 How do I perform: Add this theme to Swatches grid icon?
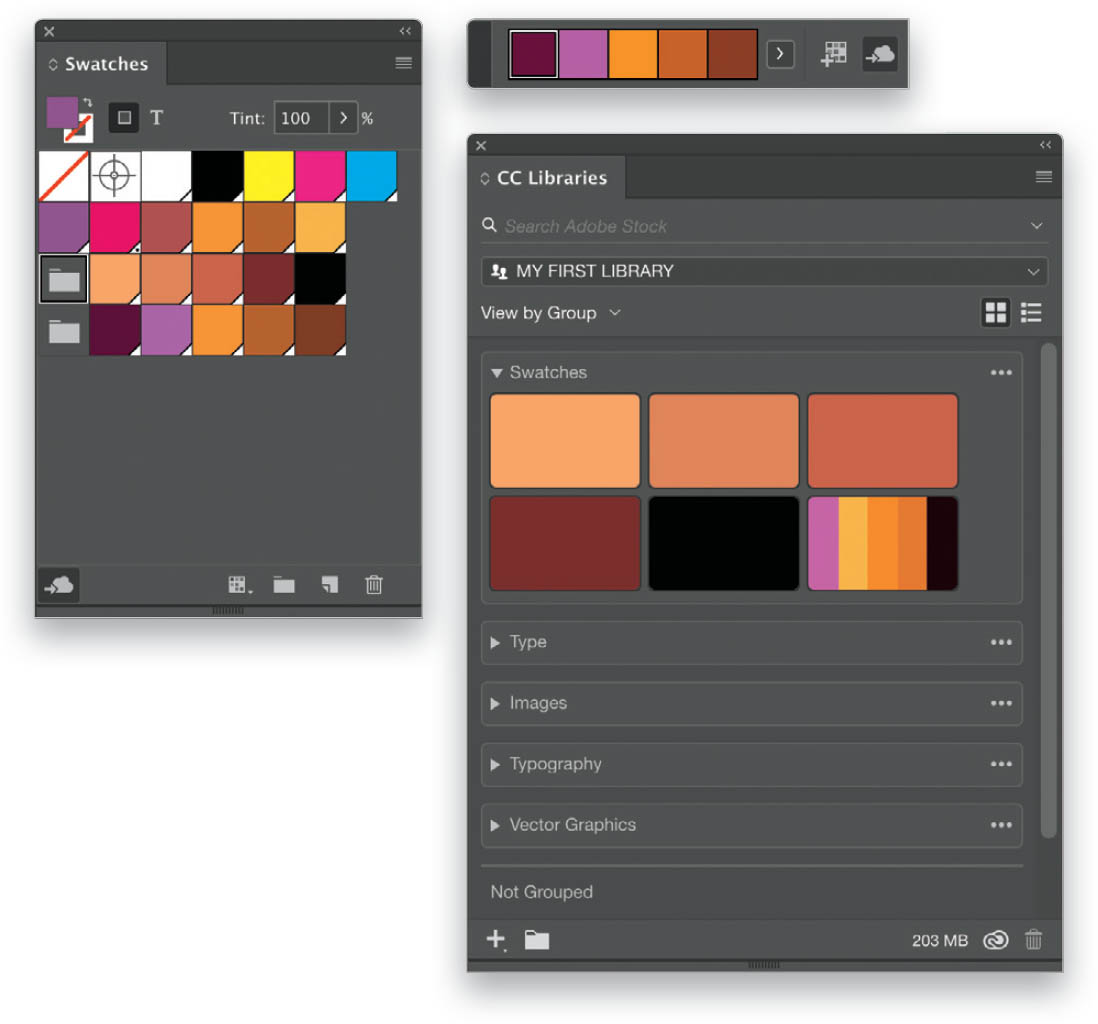[x=833, y=54]
